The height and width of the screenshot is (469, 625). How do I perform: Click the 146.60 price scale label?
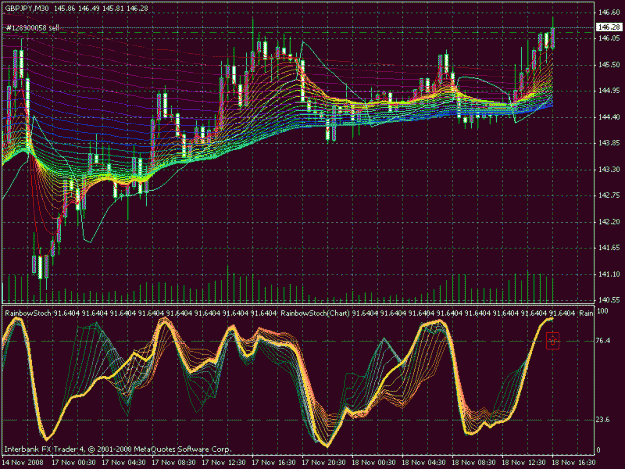[x=609, y=12]
